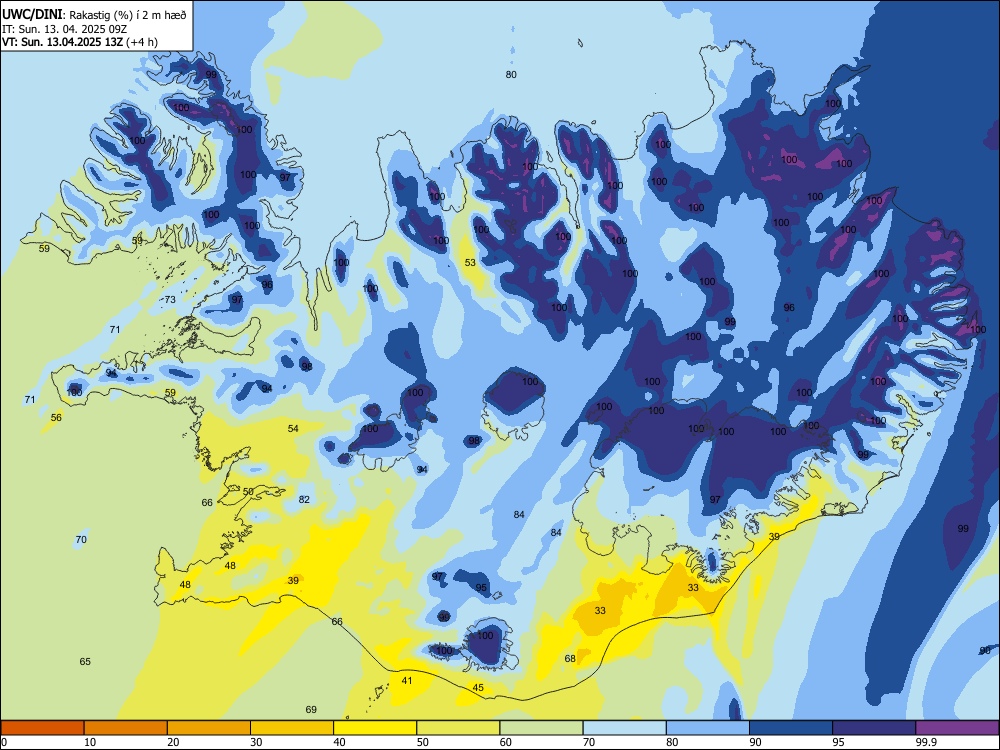Viewport: 1000px width, 750px height.
Task: Click the '82' humidity value on map
Action: 304,499
